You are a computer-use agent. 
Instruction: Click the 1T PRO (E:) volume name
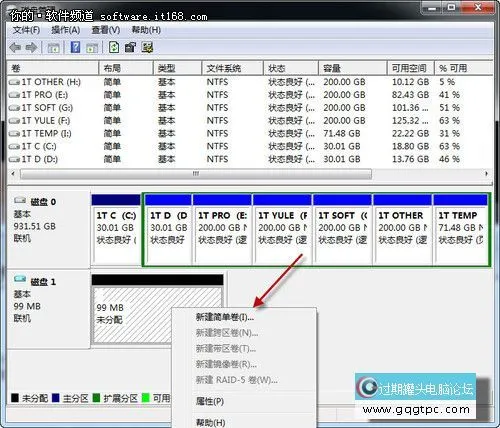point(44,95)
